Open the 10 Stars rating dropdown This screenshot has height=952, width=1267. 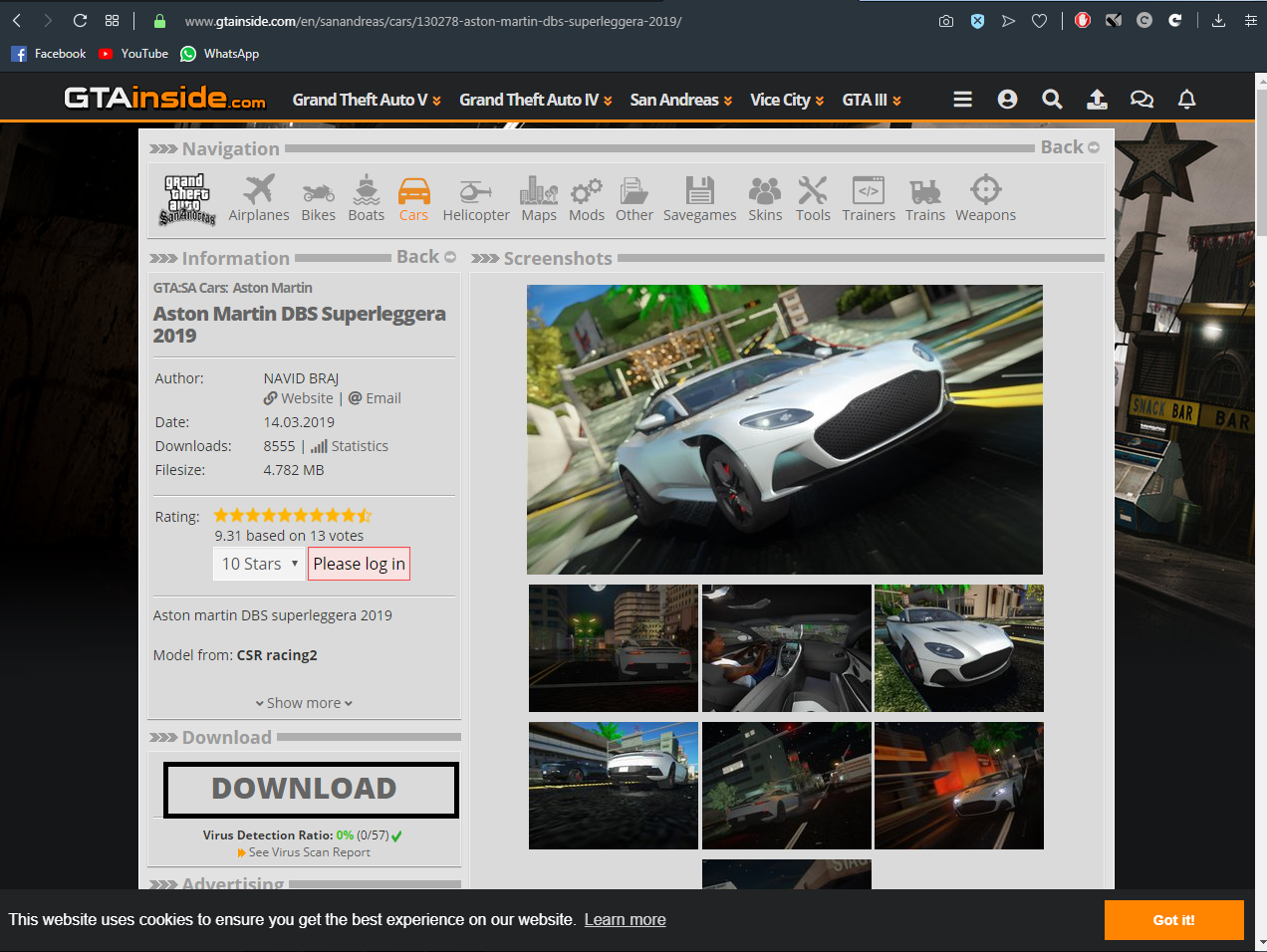259,564
